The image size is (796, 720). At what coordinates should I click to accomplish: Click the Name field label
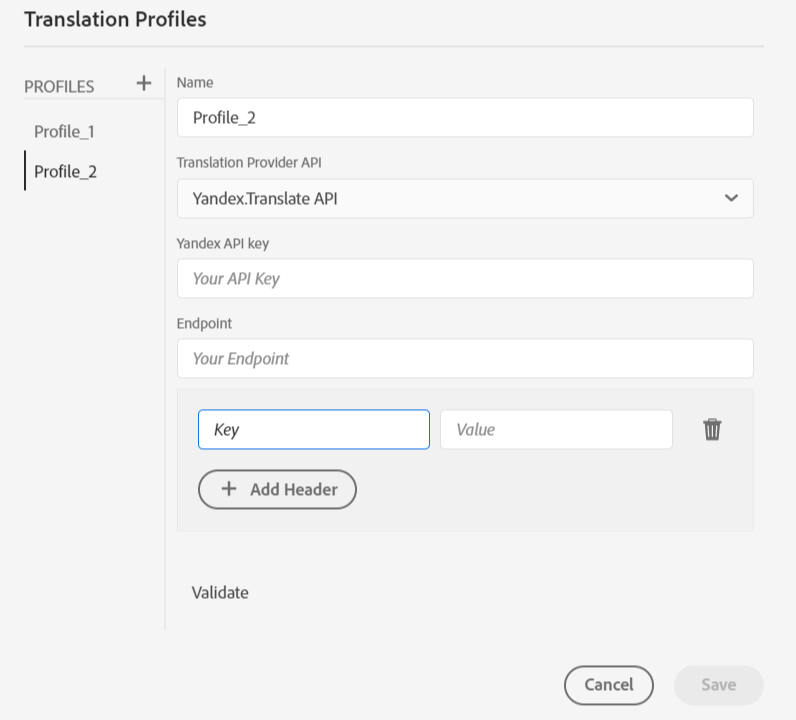pos(195,82)
